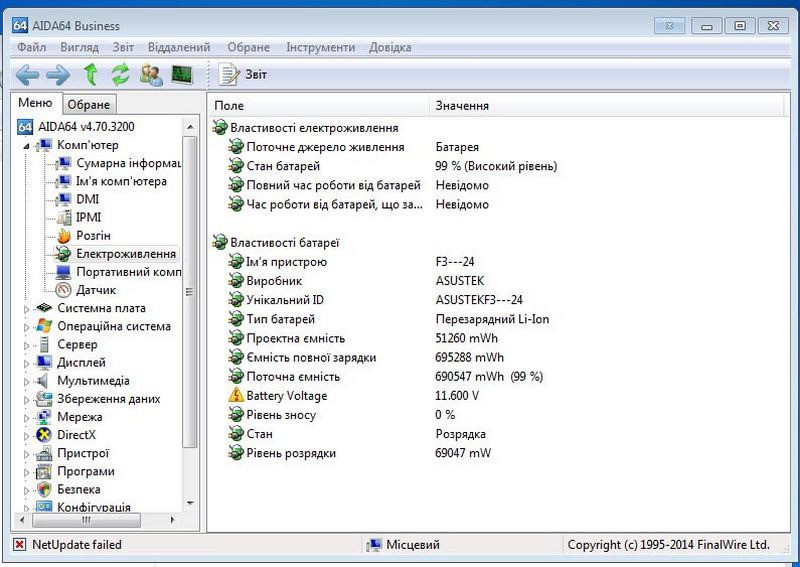Open the monitor diagnostics toolbar icon
800x567 pixels.
tap(182, 75)
